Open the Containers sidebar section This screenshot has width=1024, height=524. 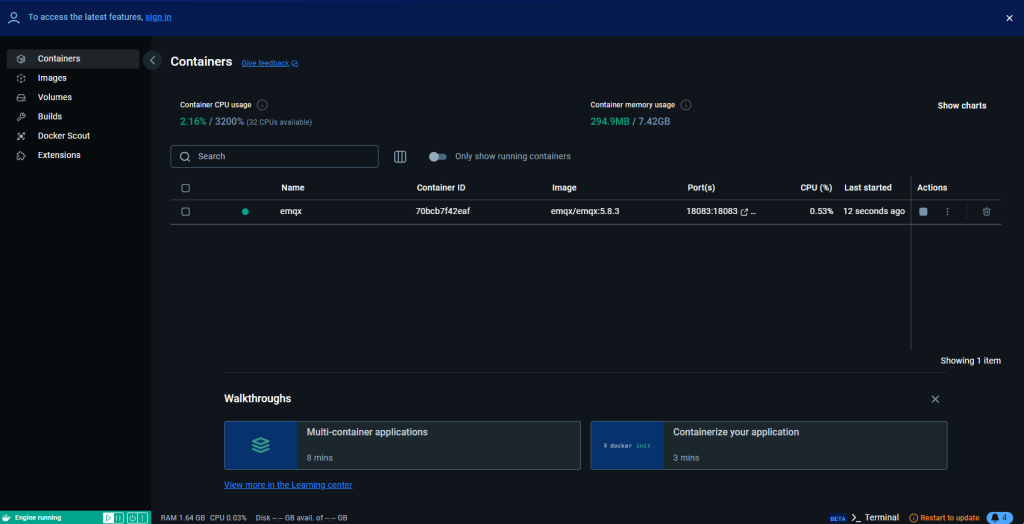pyautogui.click(x=72, y=59)
